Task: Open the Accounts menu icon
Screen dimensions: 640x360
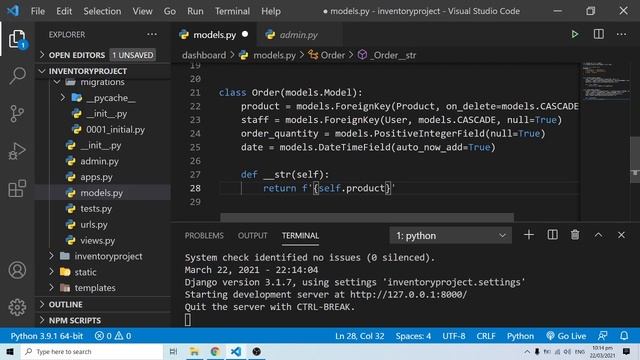Action: coord(17,270)
